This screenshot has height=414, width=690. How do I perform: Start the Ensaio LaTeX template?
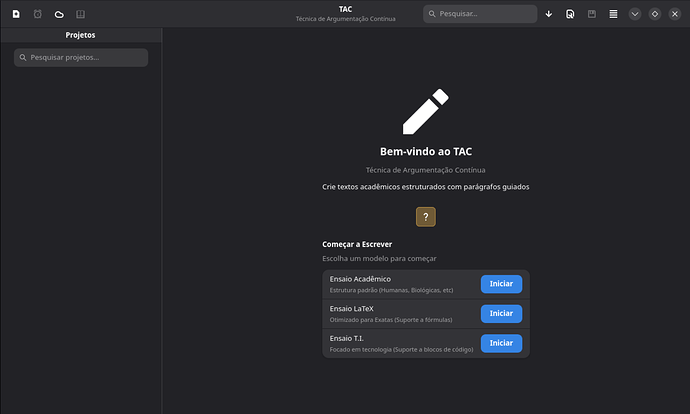pos(501,314)
